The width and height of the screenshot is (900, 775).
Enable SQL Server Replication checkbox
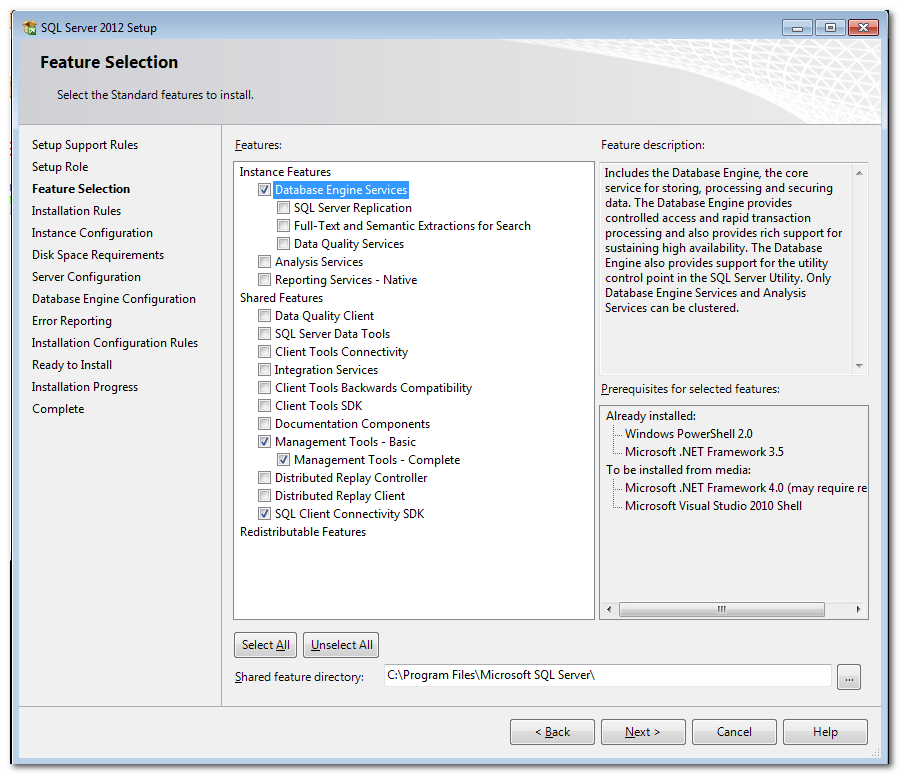(284, 208)
